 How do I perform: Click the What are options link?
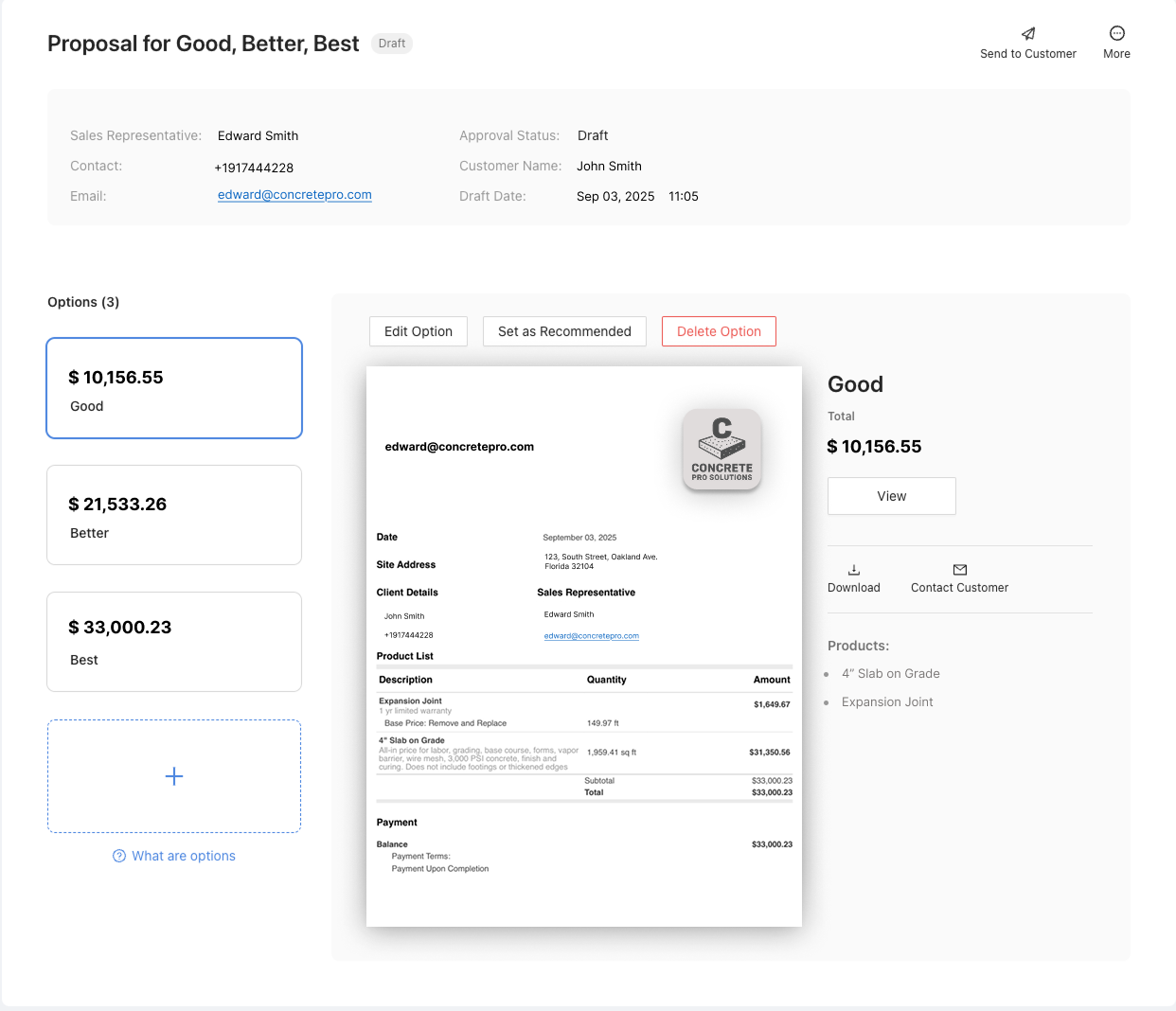click(184, 856)
